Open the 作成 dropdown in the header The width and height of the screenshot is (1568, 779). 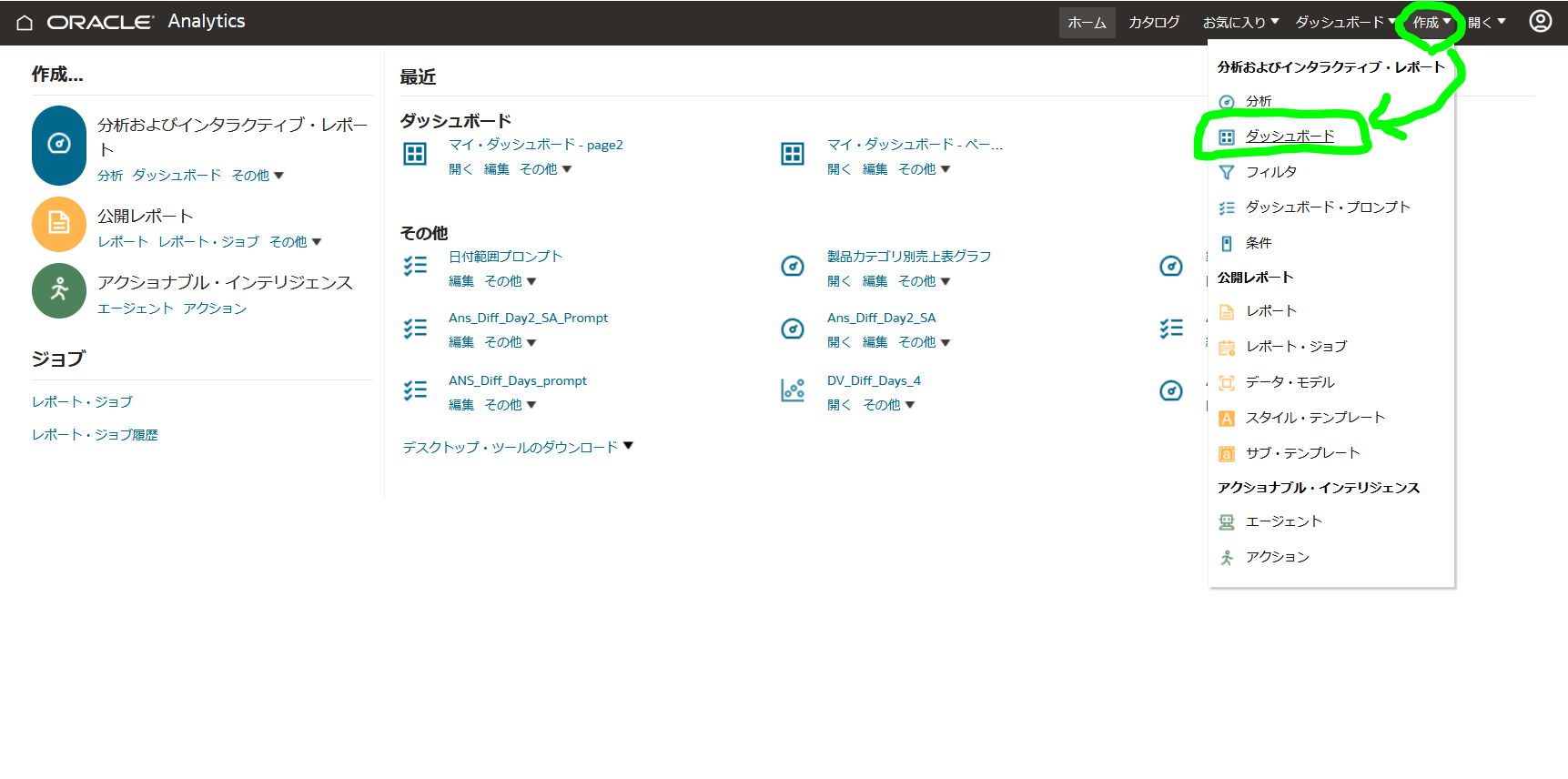click(x=1431, y=22)
